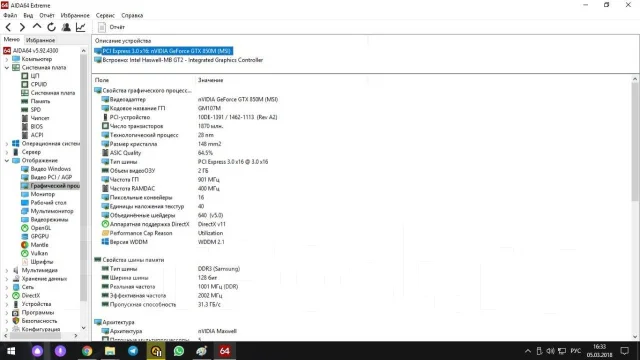This screenshot has height=360, width=640.
Task: Open WhatsApp from the taskbar
Action: click(178, 351)
